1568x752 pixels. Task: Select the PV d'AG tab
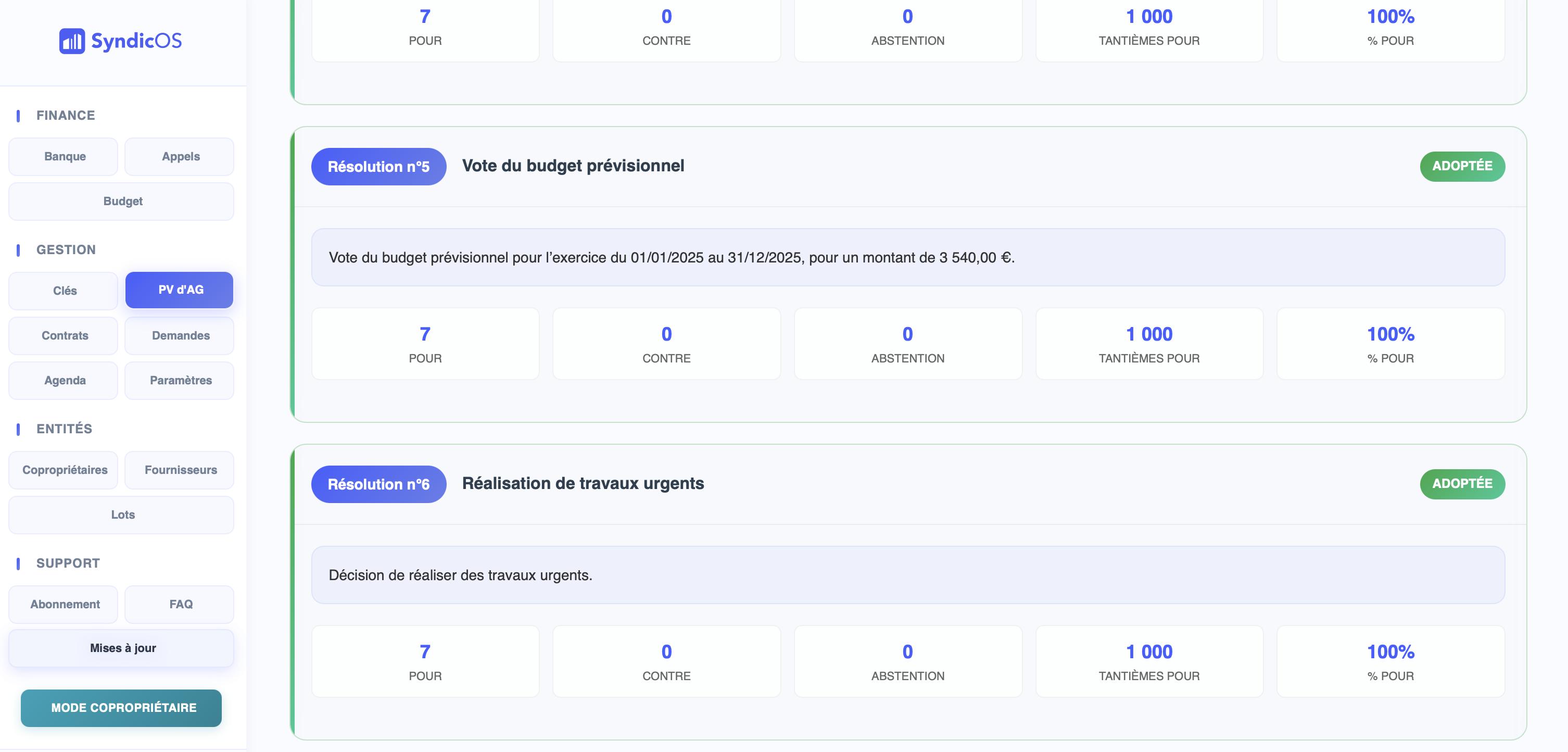pos(180,290)
